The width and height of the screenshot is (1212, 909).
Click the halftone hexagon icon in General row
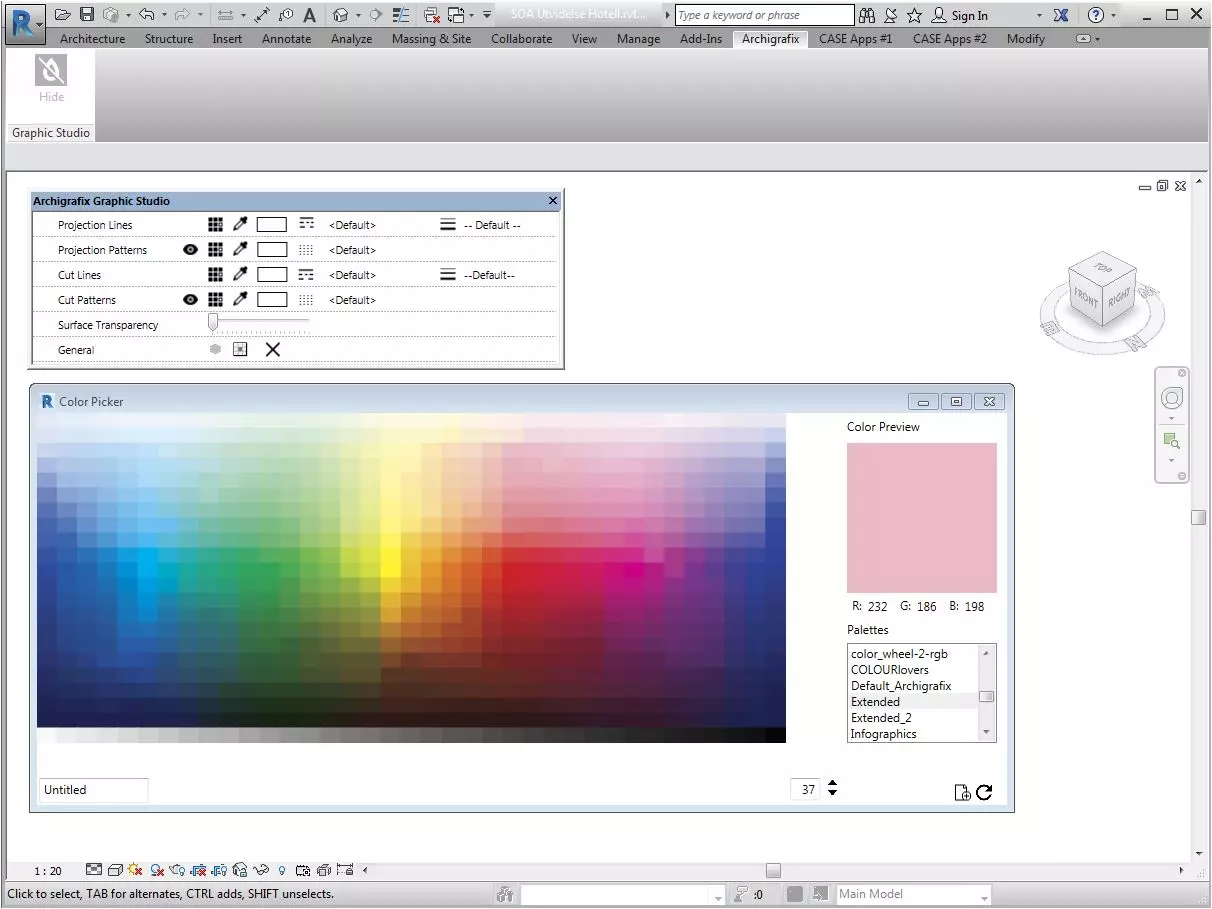(215, 349)
